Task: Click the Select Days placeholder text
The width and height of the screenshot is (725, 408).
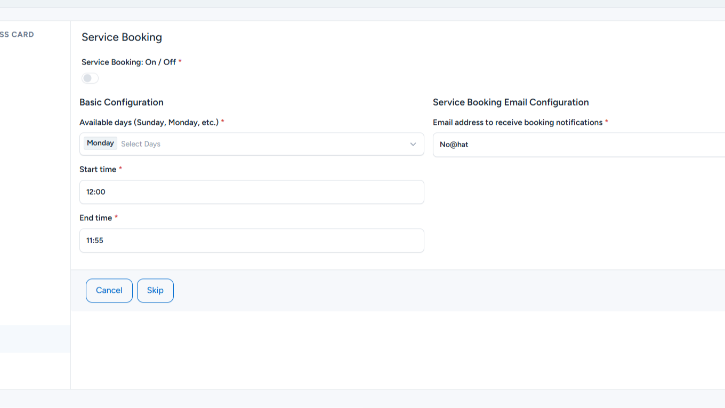Action: point(141,144)
